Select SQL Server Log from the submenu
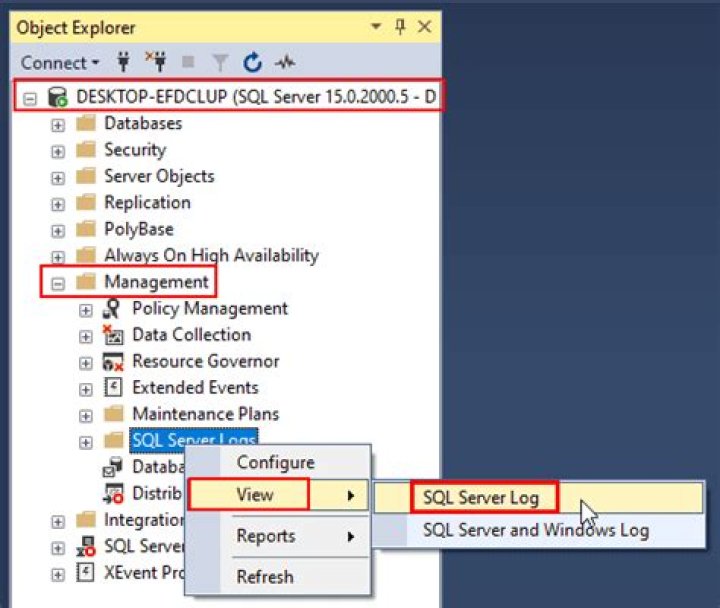Image resolution: width=720 pixels, height=608 pixels. click(x=538, y=497)
